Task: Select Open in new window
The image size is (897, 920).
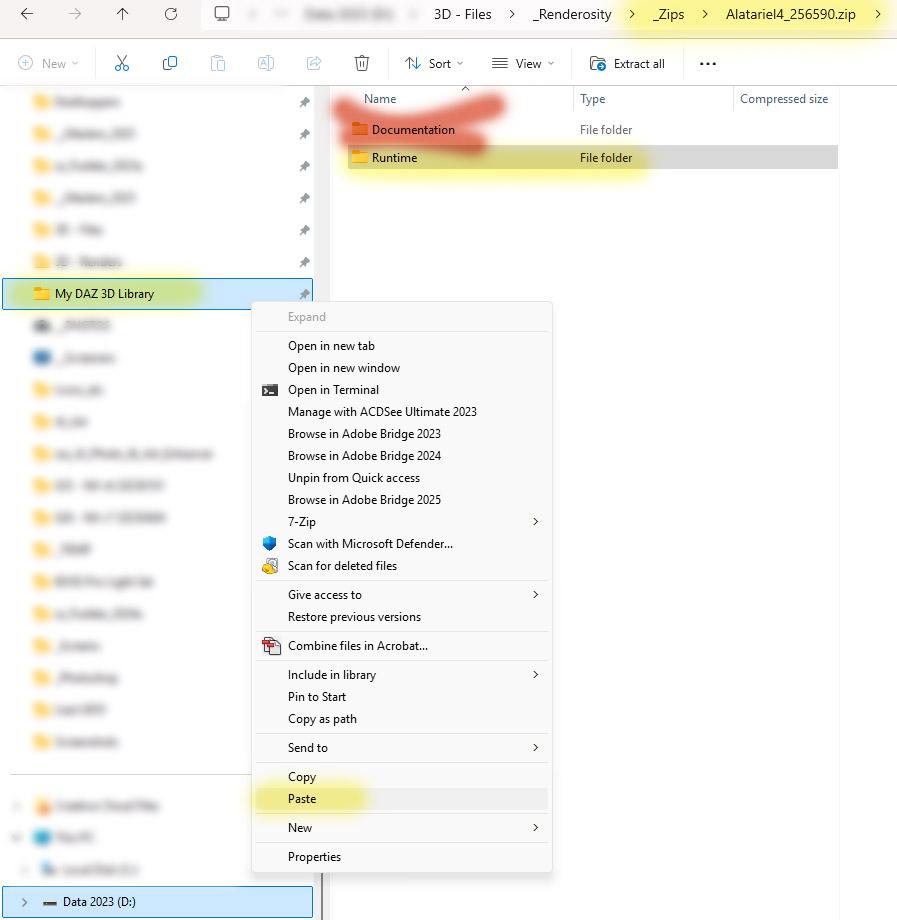Action: pyautogui.click(x=401, y=368)
